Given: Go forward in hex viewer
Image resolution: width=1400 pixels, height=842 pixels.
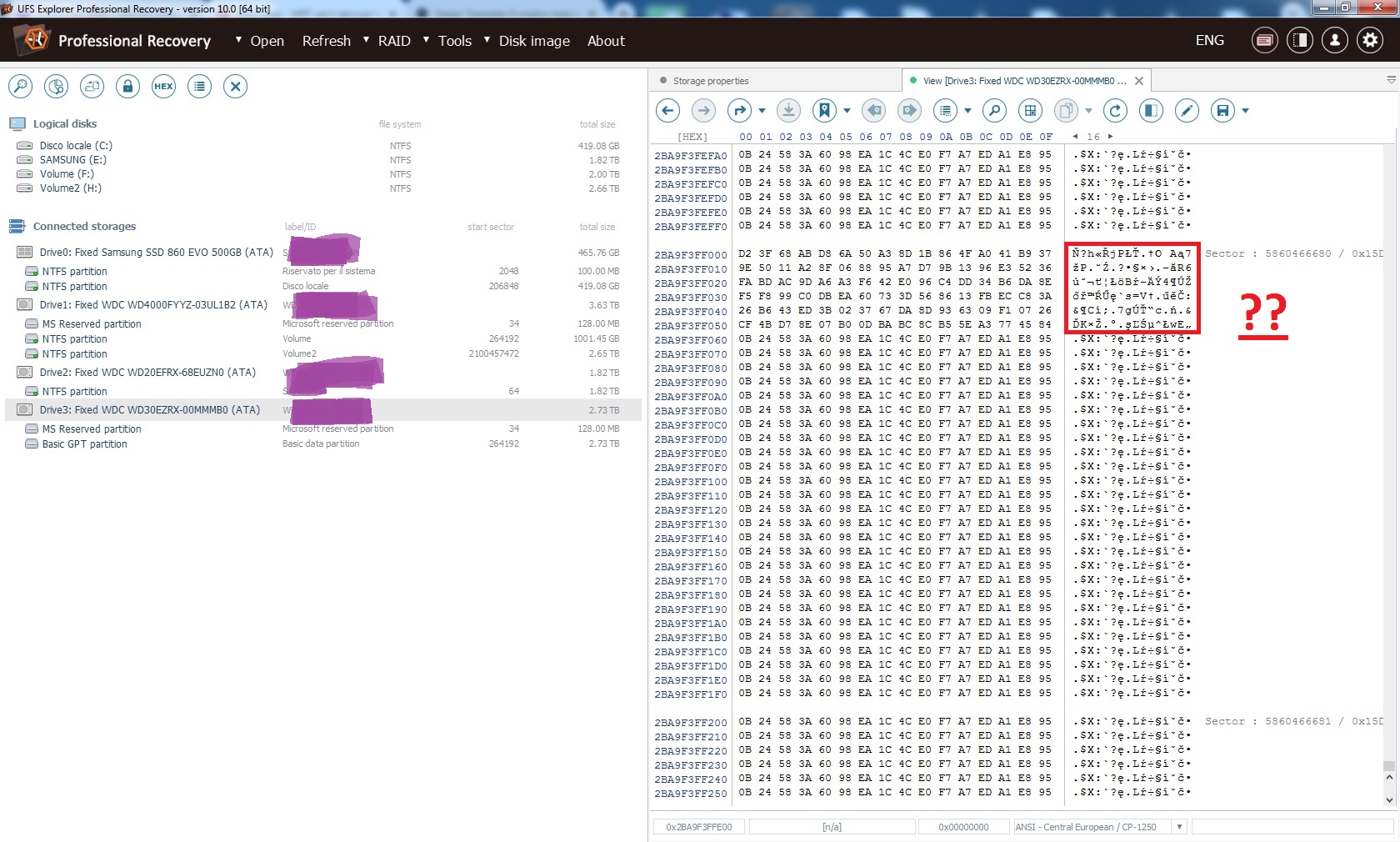Looking at the screenshot, I should [x=704, y=110].
